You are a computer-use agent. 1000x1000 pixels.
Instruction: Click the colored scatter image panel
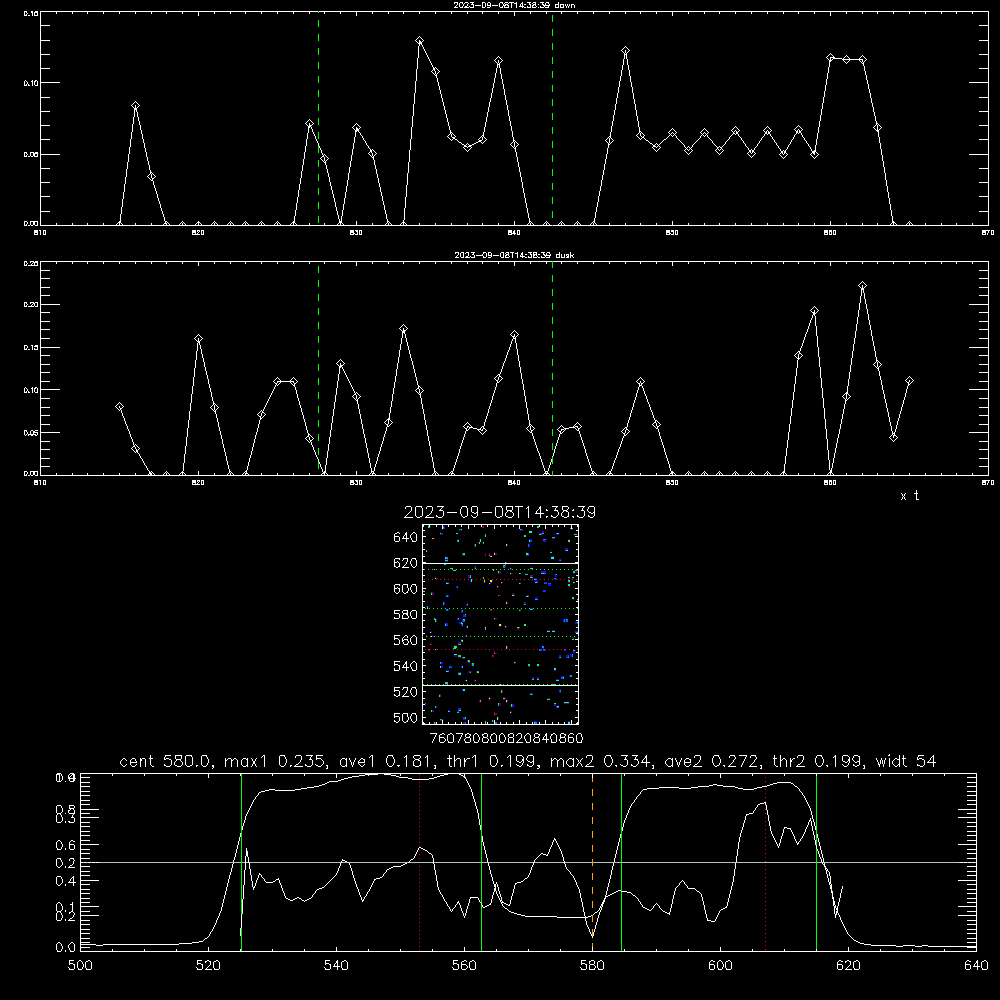pos(500,624)
